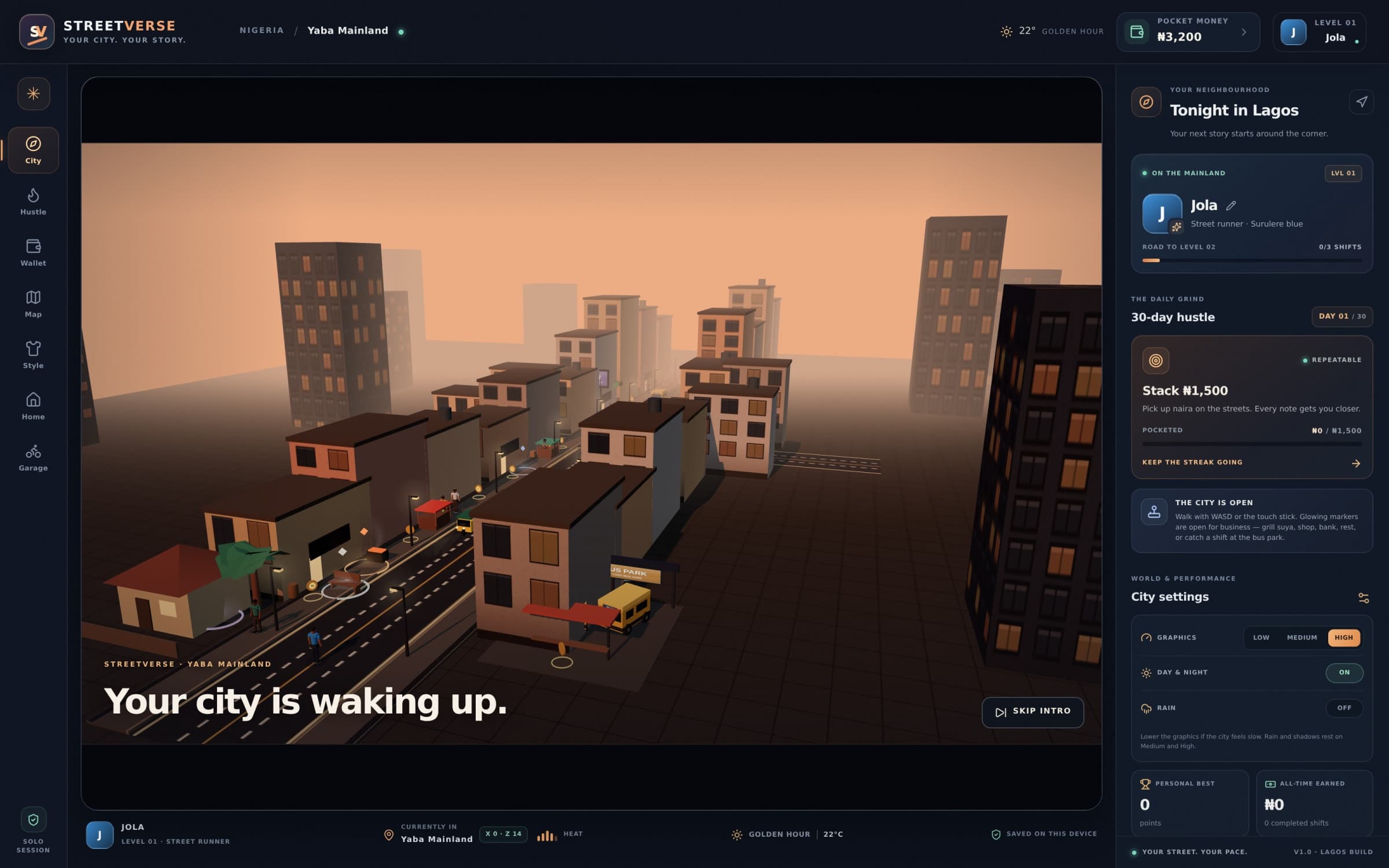1389x868 pixels.
Task: Open the Level 01 Jola profile chip
Action: [1320, 32]
